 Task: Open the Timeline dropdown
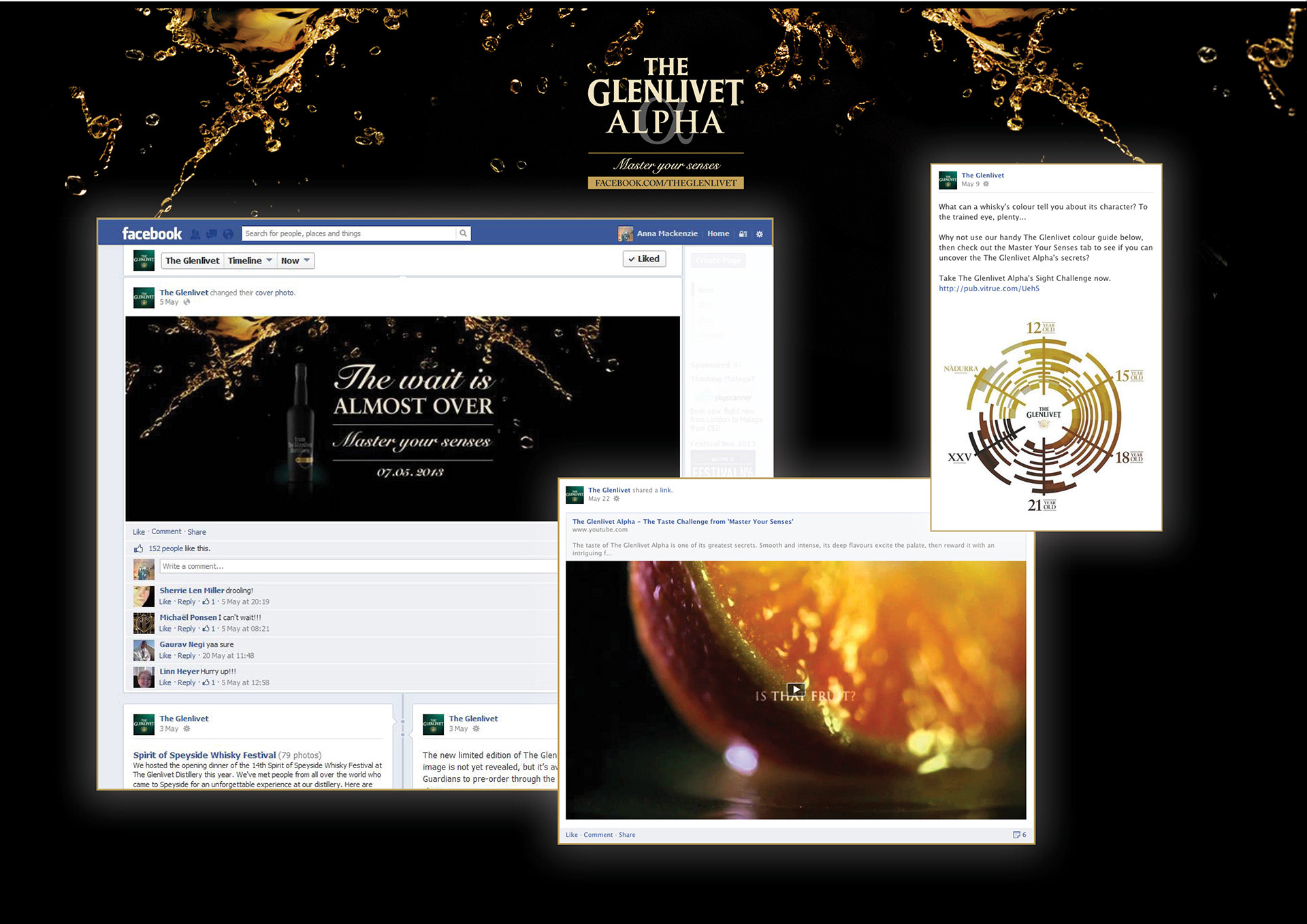click(251, 261)
